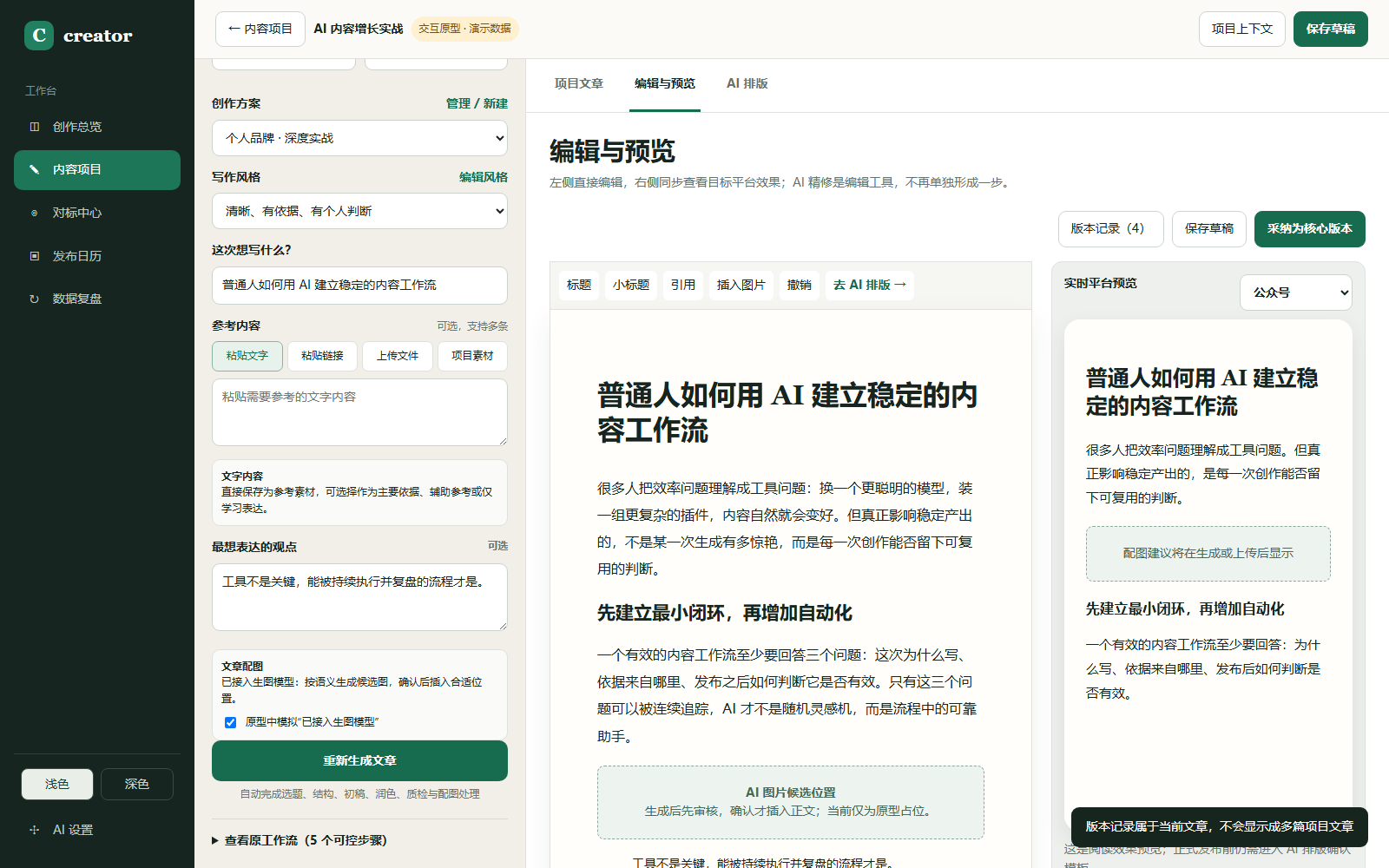Click the 交互原型 · 演示数据 badge
This screenshot has height=868, width=1389.
pos(464,29)
